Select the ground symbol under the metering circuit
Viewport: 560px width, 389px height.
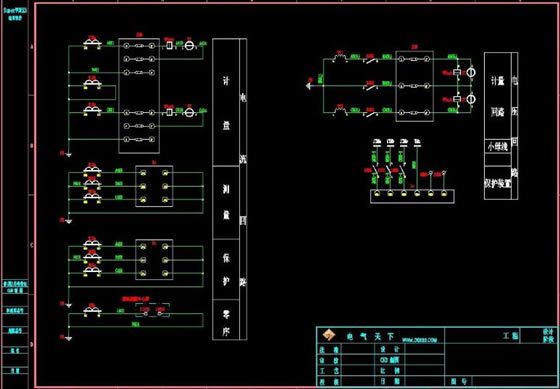[68, 155]
